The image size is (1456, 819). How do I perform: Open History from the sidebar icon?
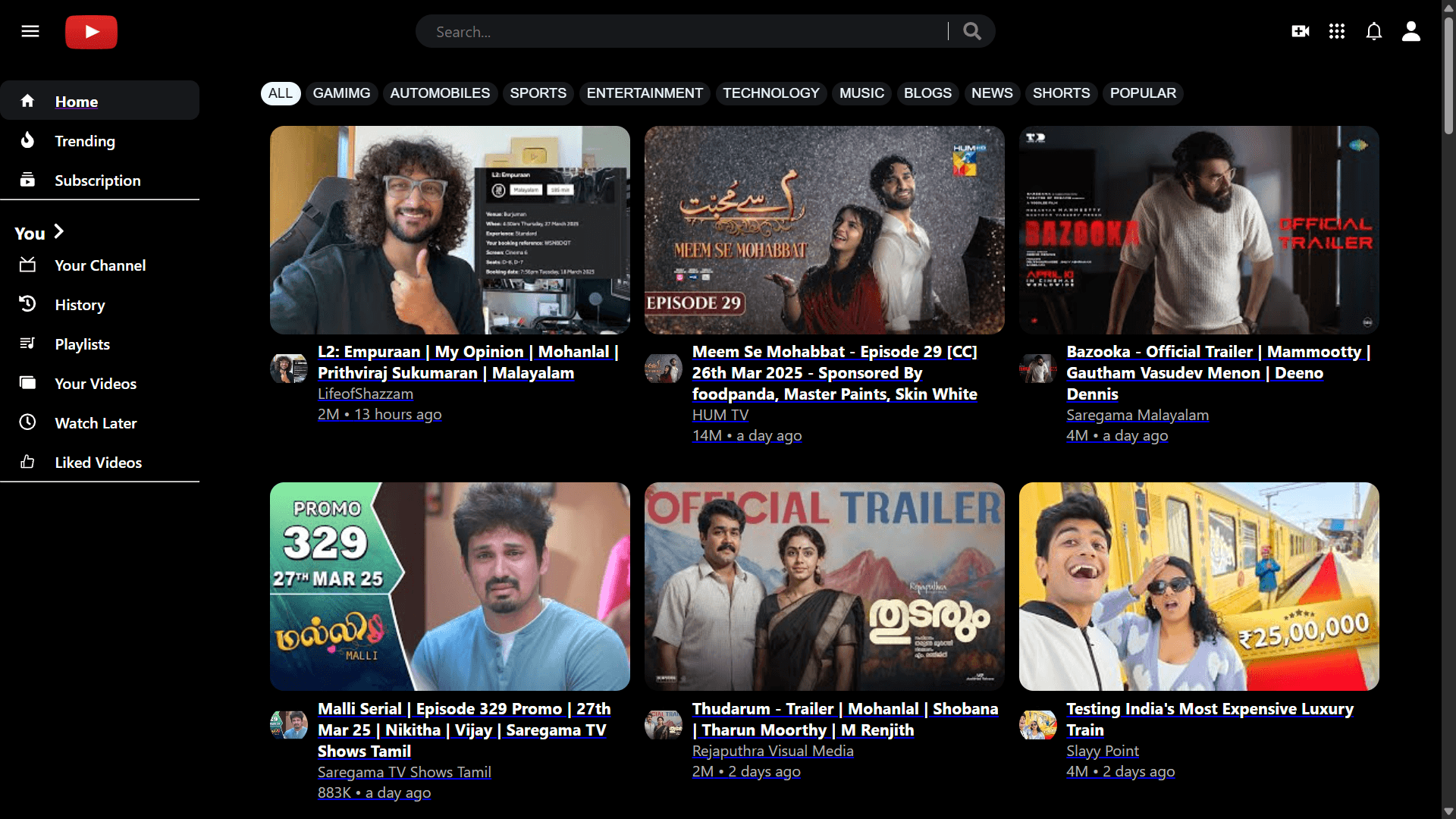click(27, 304)
